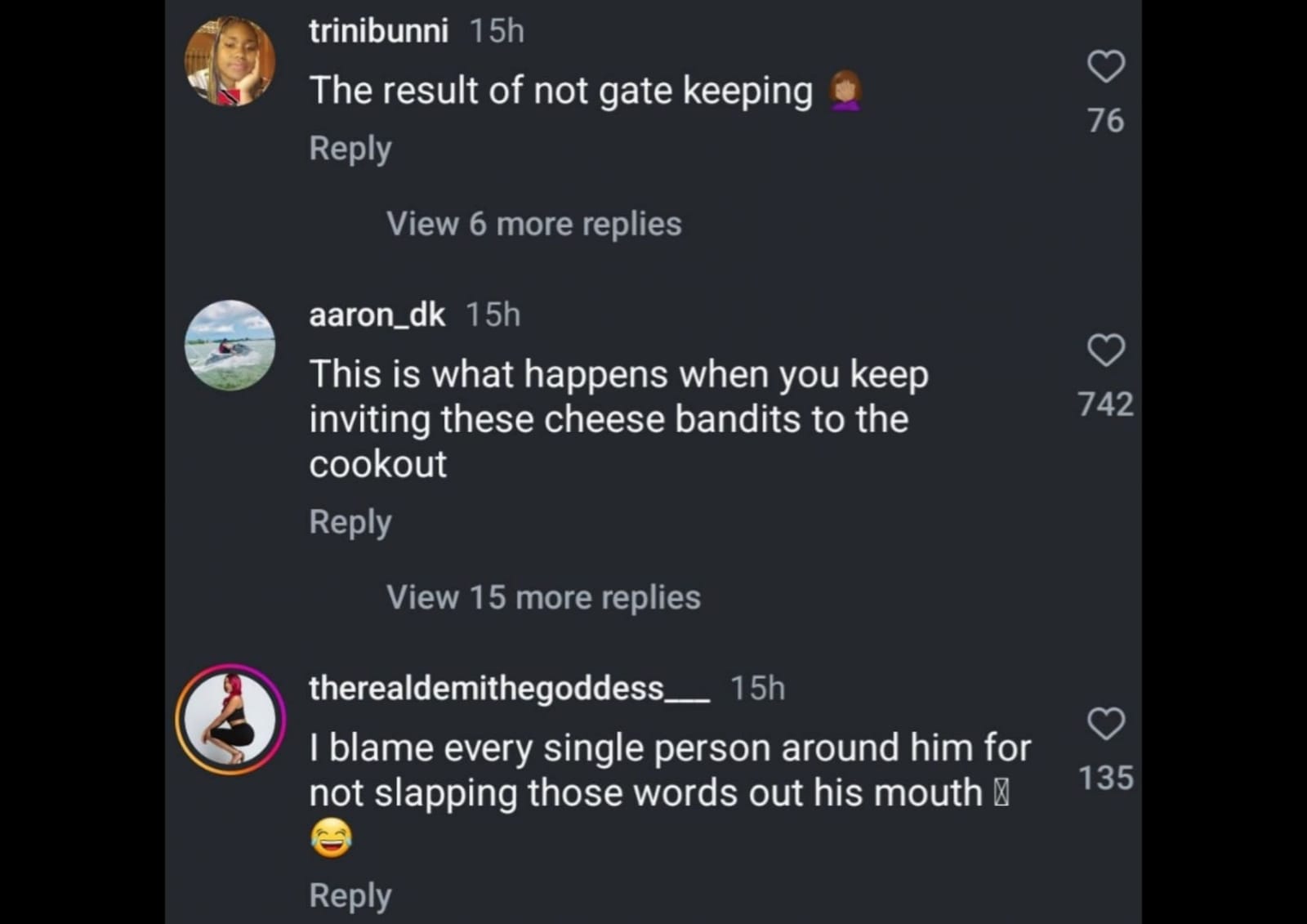Click the 135 likes count
The height and width of the screenshot is (924, 1307).
click(x=1106, y=778)
